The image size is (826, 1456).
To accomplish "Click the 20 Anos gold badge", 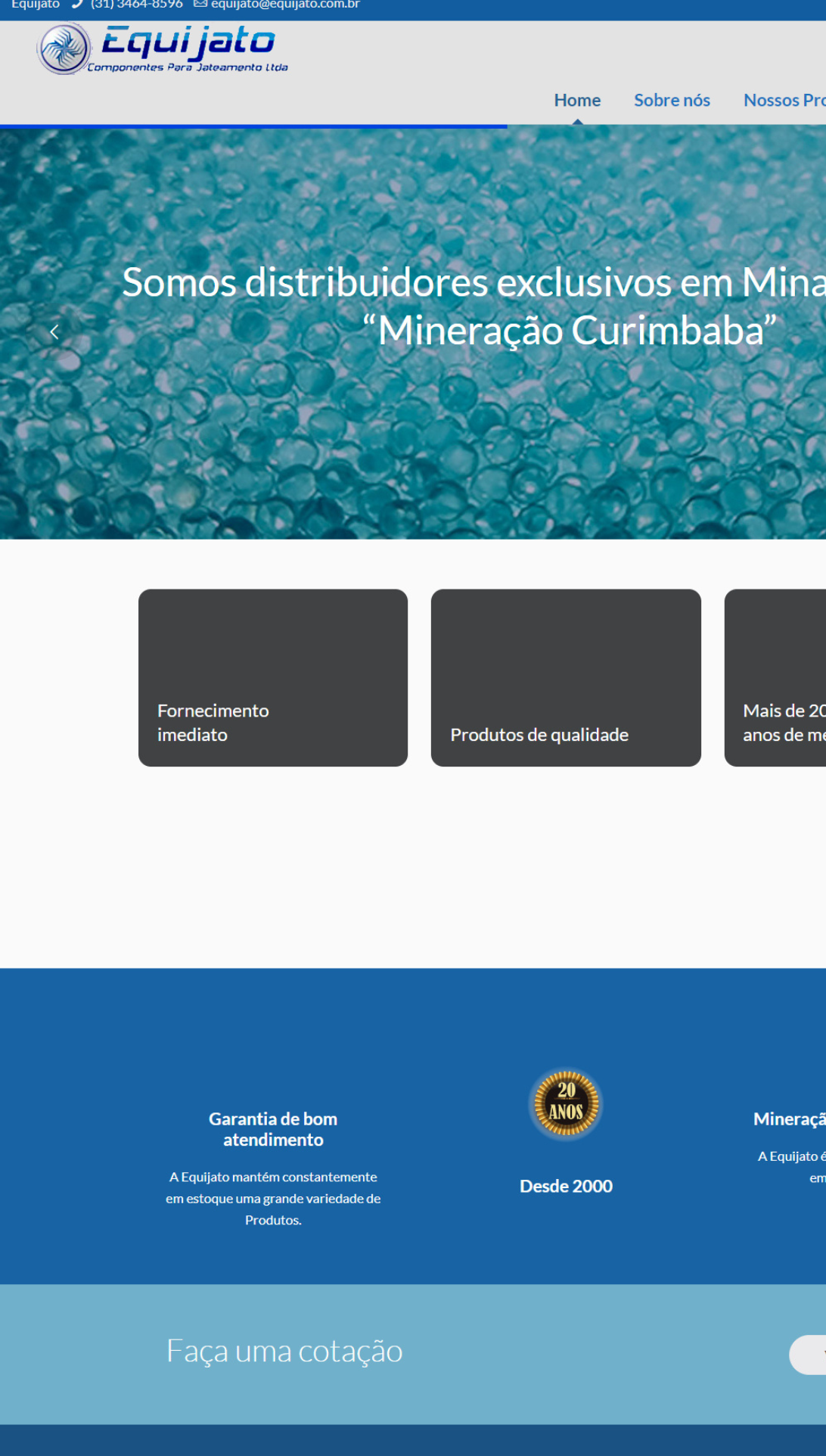I will (x=566, y=1103).
